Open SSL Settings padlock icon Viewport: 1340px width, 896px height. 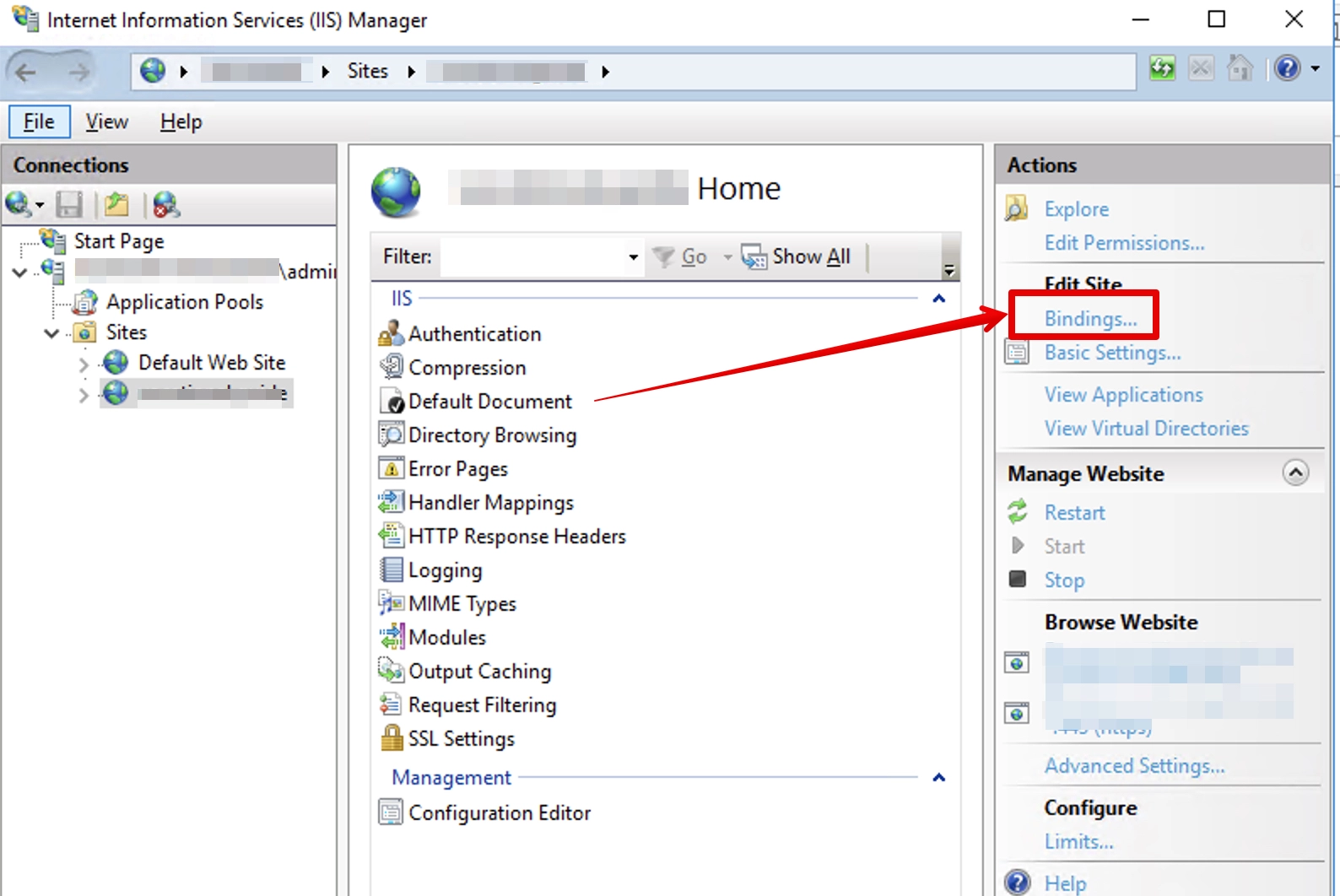pos(392,738)
